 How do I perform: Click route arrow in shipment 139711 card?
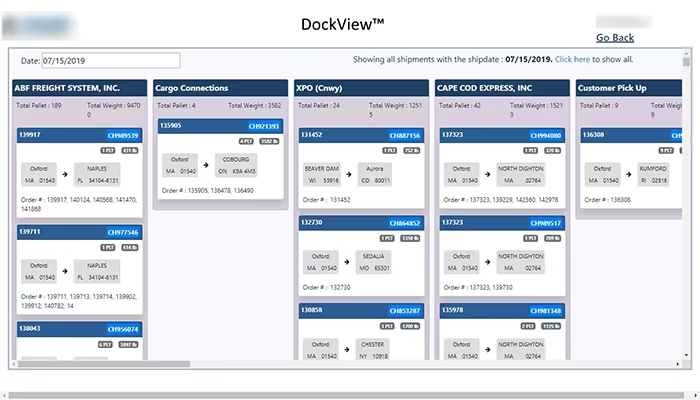click(65, 271)
